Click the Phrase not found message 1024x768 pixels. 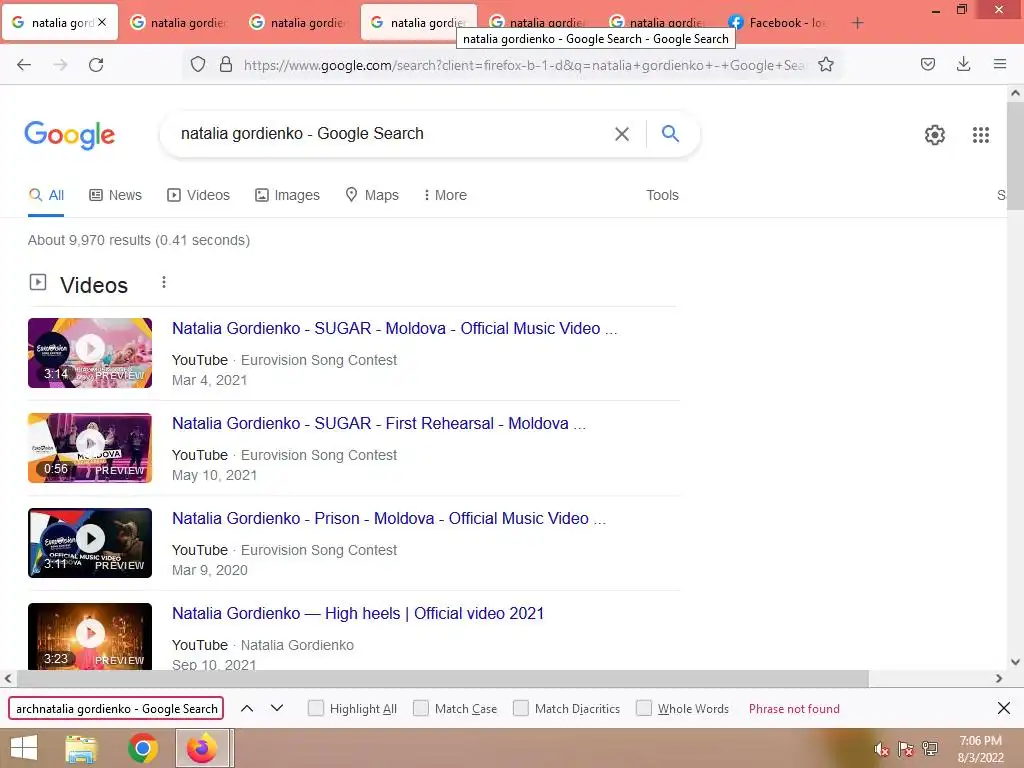coord(794,709)
